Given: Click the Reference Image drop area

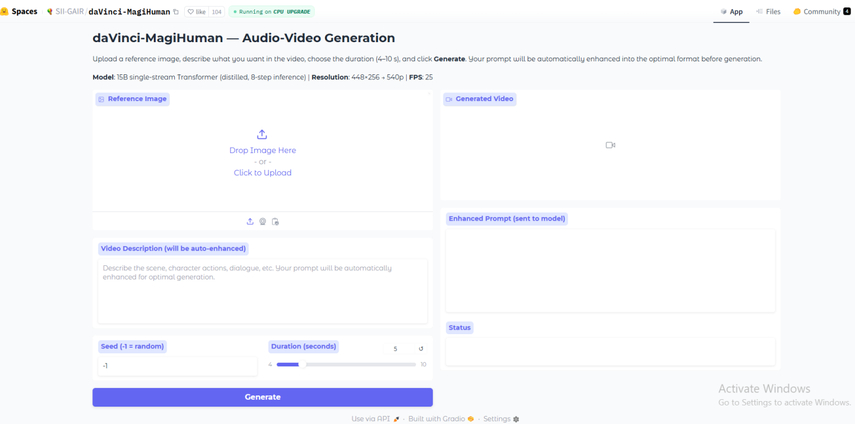Looking at the screenshot, I should point(262,155).
